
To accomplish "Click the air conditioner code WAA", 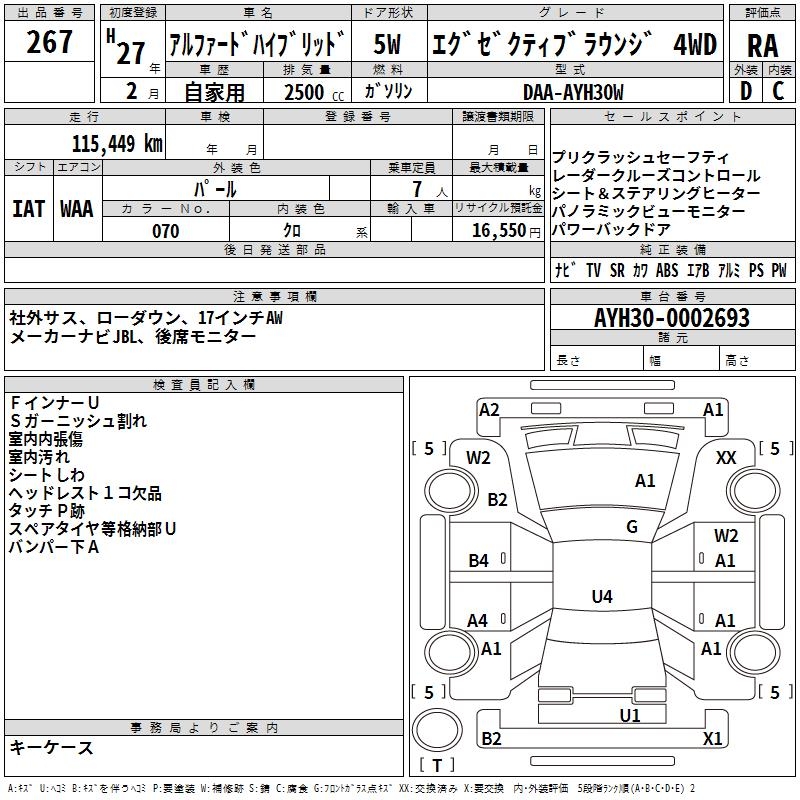I will click(77, 209).
